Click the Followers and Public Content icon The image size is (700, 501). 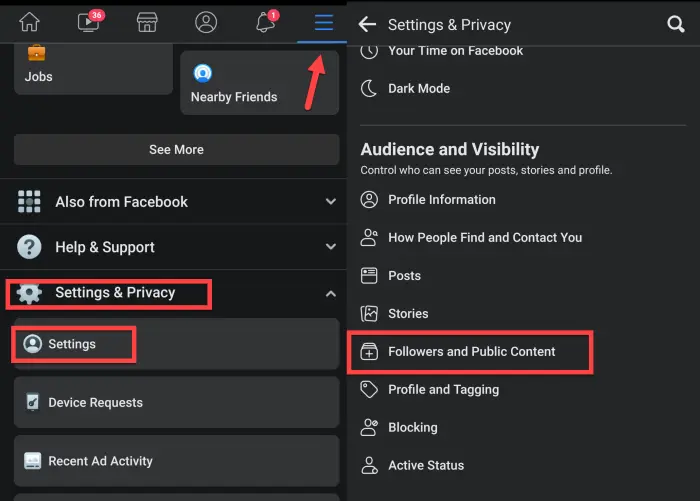point(369,352)
